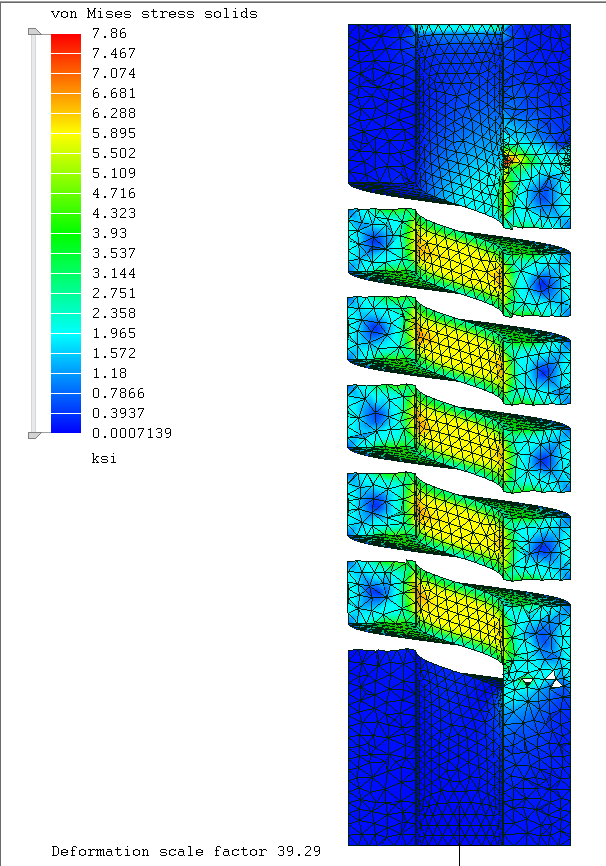Click the 3.537 legend value
The width and height of the screenshot is (606, 866).
[114, 253]
